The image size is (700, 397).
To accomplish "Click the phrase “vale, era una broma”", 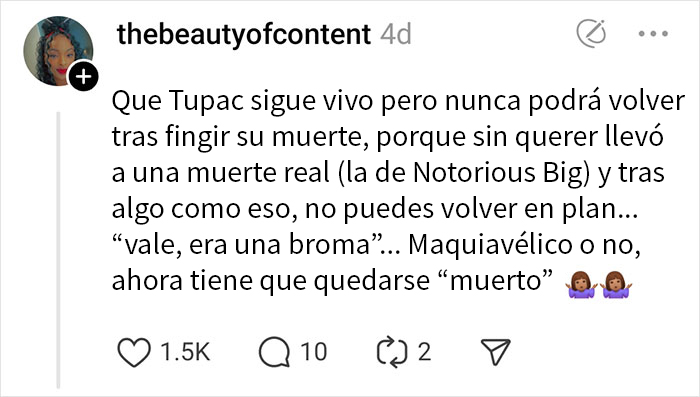I will coord(249,245).
